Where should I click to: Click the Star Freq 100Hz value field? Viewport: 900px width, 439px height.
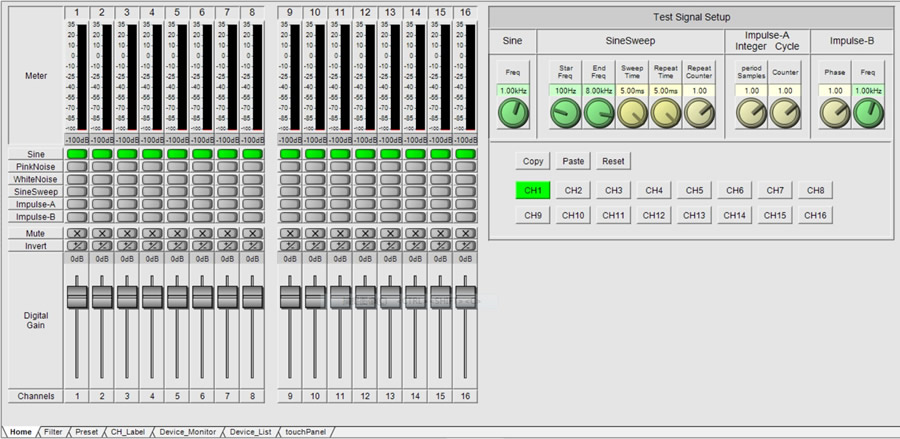pyautogui.click(x=565, y=91)
